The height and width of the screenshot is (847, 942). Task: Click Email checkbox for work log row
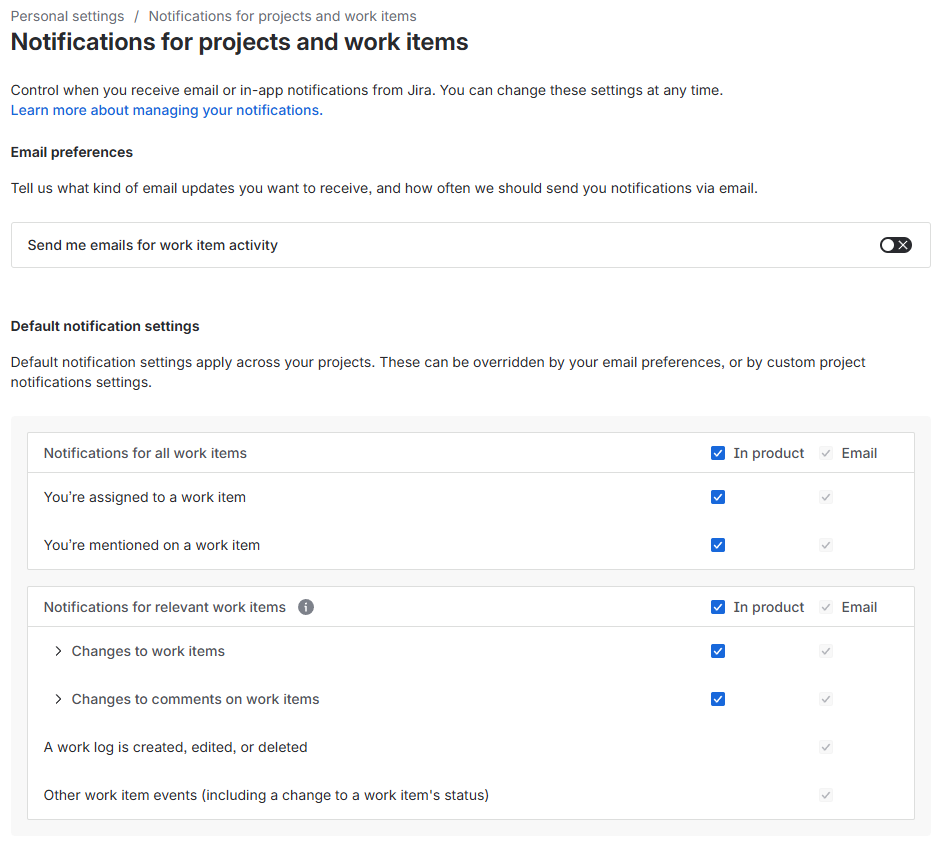point(826,747)
